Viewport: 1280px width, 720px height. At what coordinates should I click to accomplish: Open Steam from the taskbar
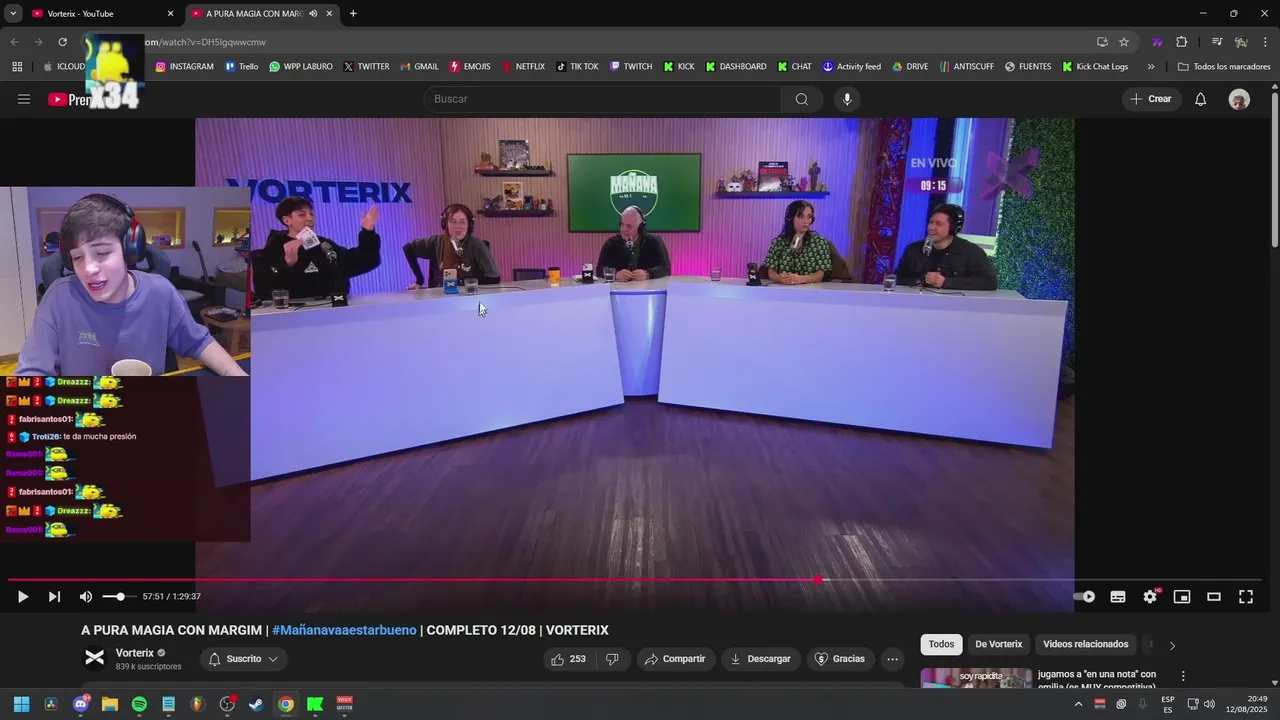[x=256, y=704]
